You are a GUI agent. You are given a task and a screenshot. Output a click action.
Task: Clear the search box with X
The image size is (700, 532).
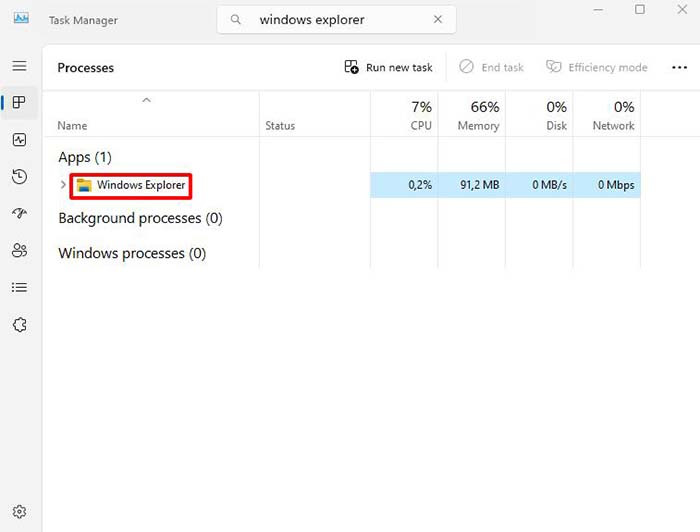(438, 19)
